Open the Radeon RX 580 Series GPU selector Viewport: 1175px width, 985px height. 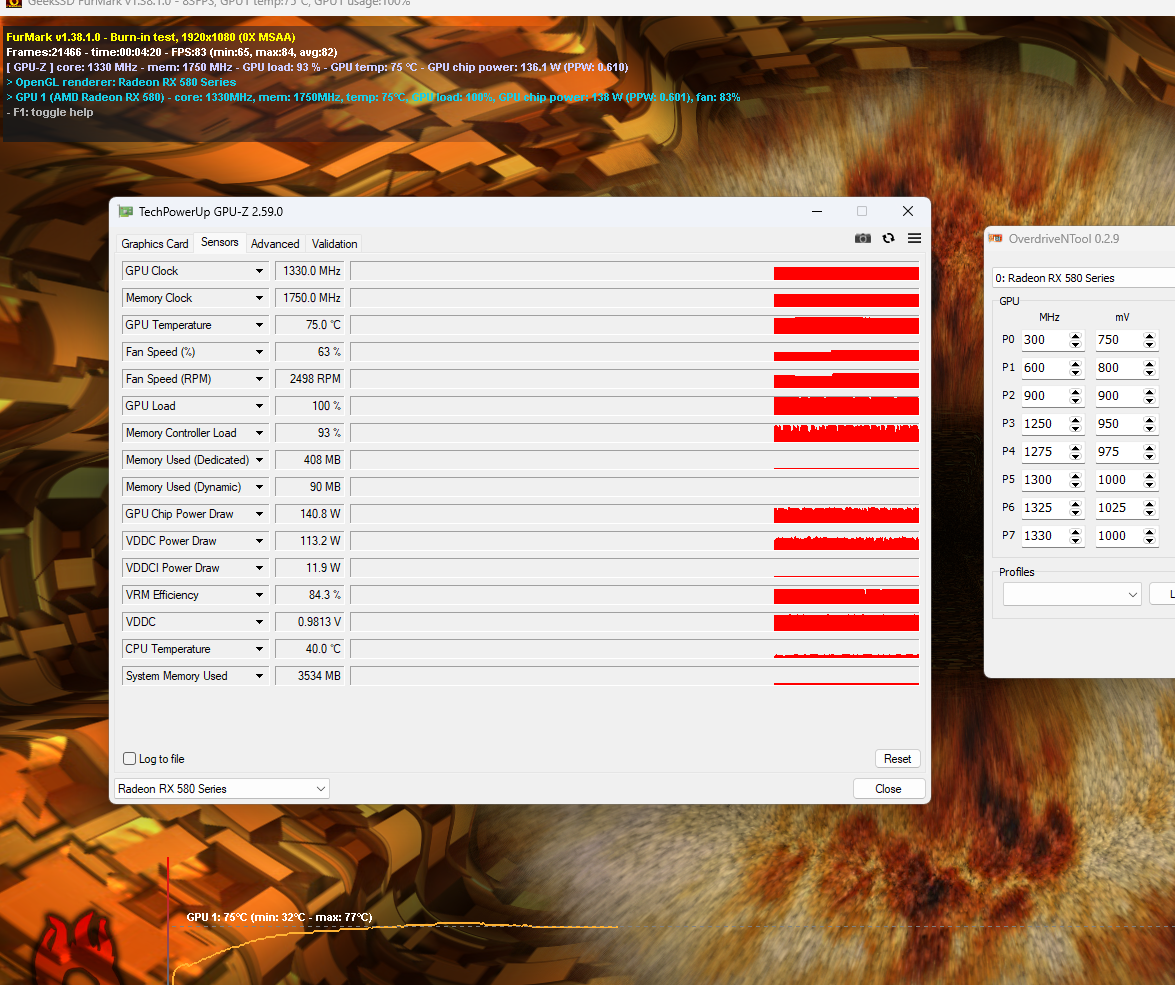pos(222,789)
